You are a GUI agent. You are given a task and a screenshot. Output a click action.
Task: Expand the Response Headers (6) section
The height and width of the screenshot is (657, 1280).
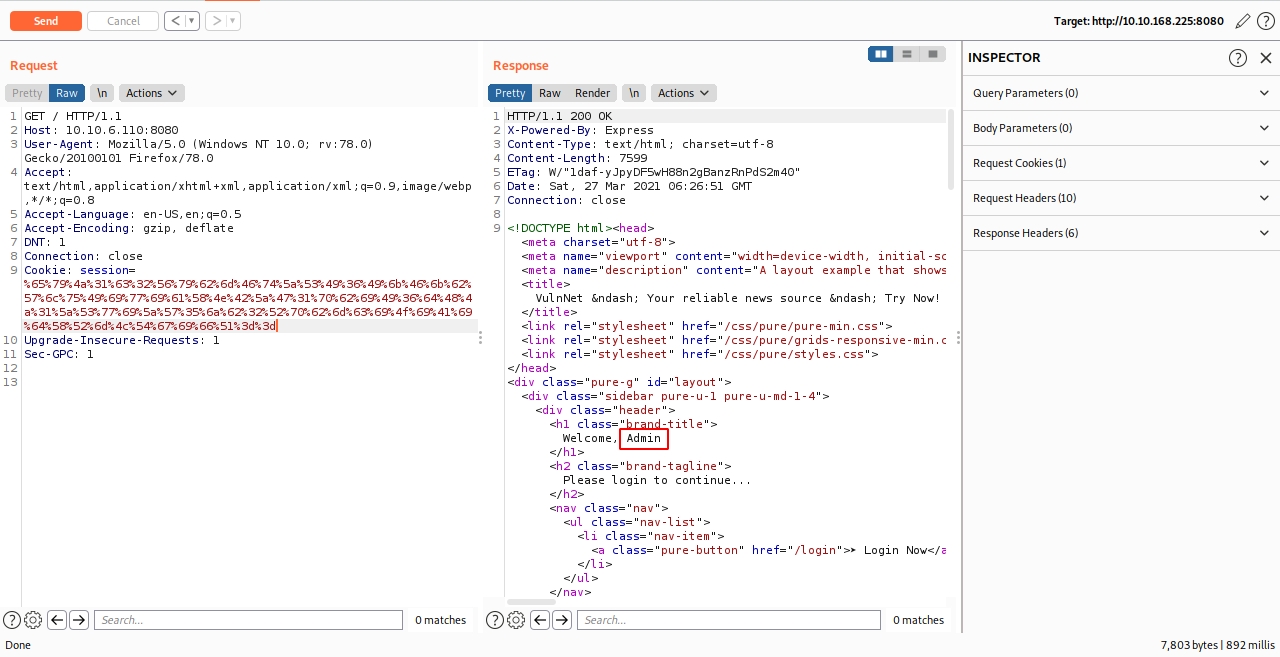pos(1120,233)
